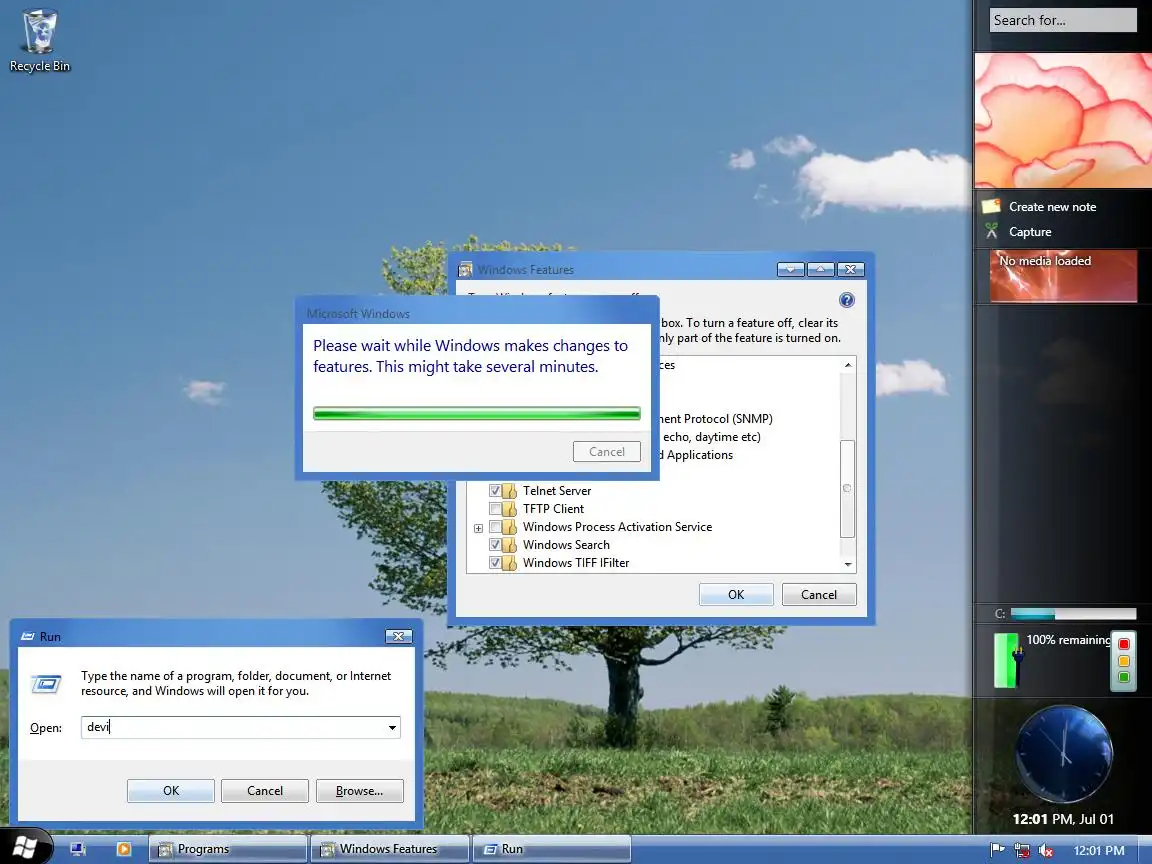The height and width of the screenshot is (864, 1152).
Task: Click Cancel in the progress dialog
Action: [x=607, y=451]
